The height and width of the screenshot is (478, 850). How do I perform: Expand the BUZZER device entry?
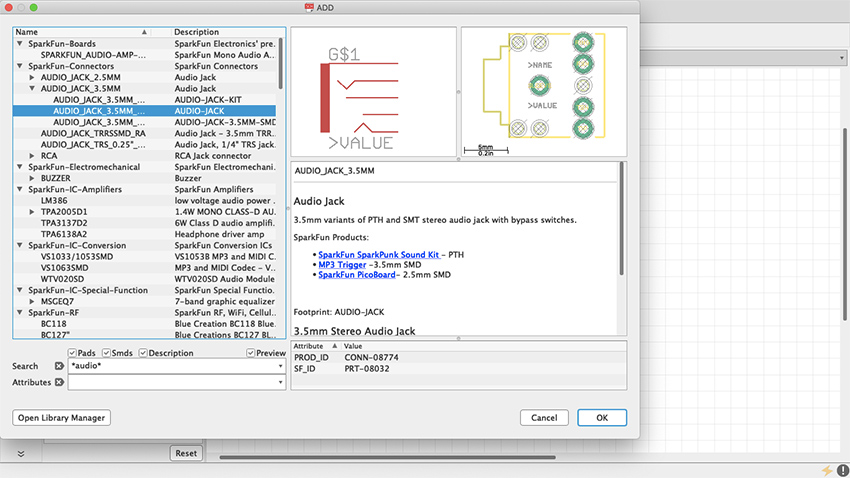tap(32, 178)
